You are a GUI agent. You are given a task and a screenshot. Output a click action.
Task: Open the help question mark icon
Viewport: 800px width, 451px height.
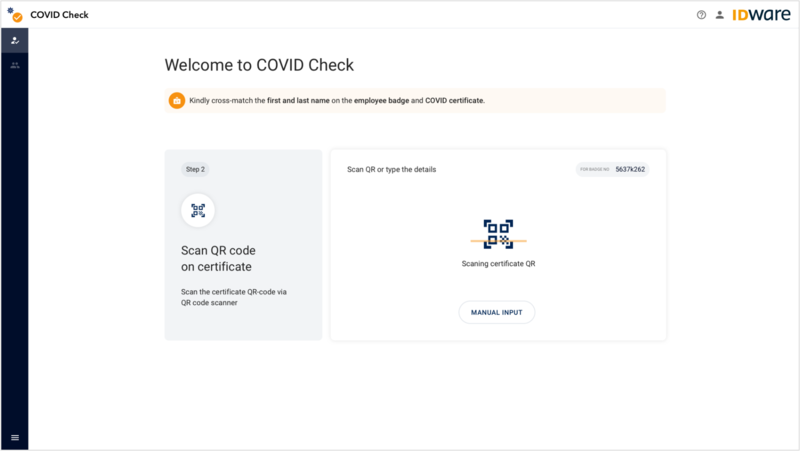702,15
